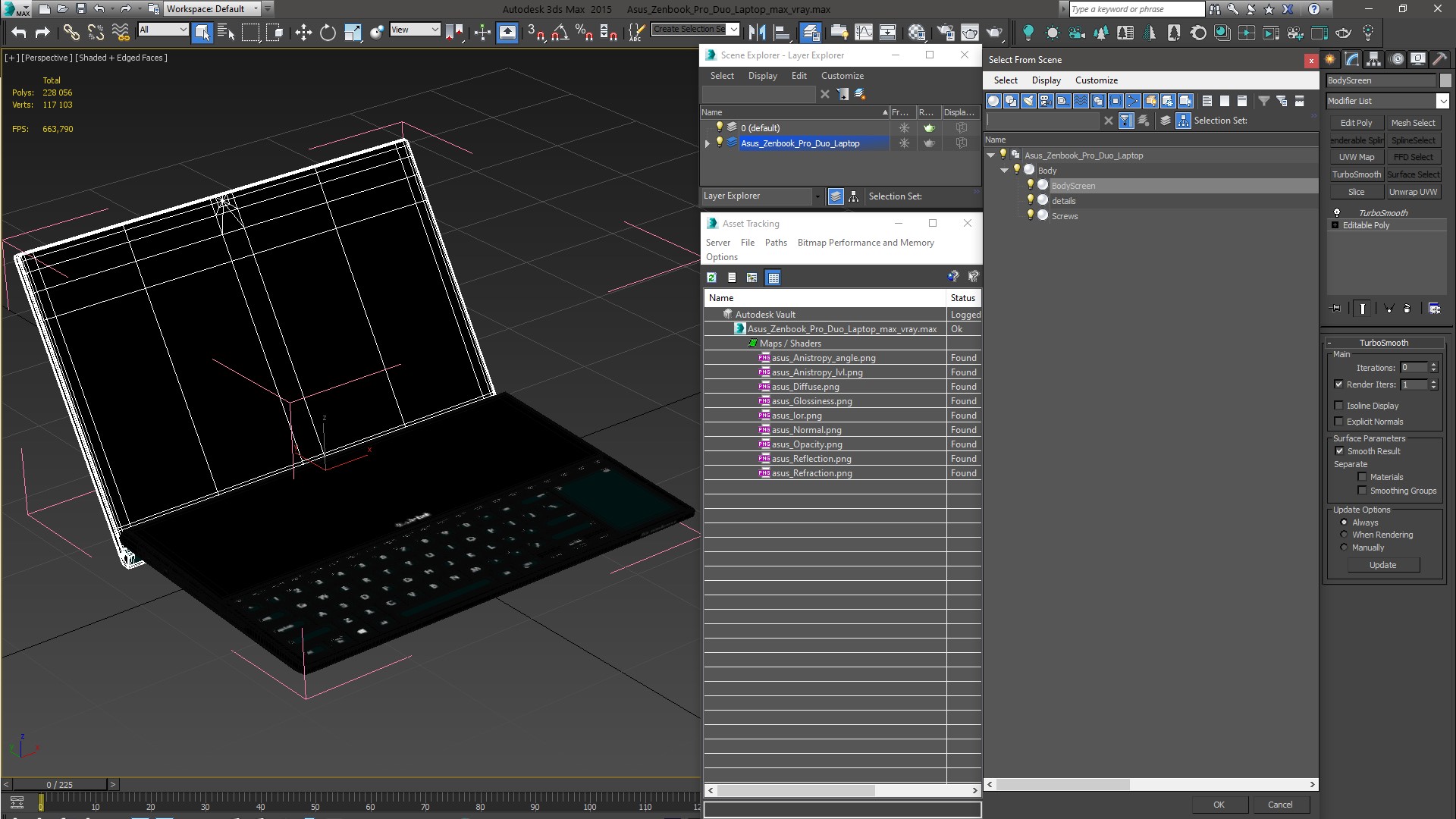
Task: Select the Always update option
Action: [x=1344, y=522]
